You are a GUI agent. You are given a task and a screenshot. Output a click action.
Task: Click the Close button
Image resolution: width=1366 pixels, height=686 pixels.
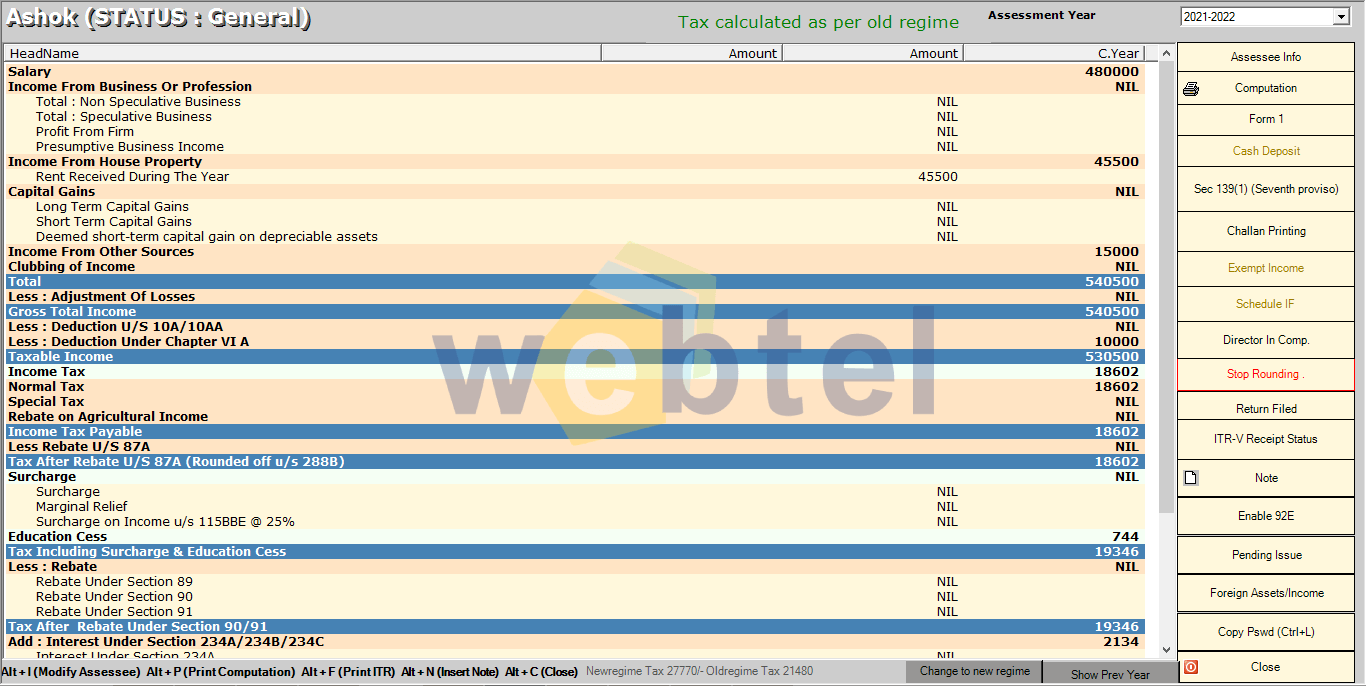pos(1266,667)
